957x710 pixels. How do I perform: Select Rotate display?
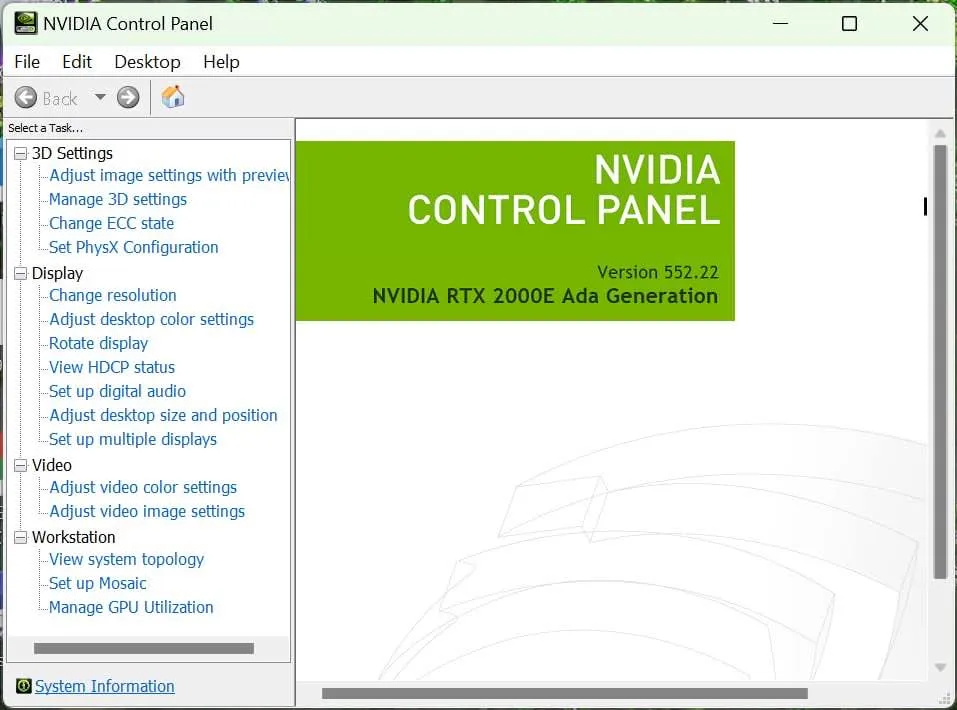pos(98,343)
